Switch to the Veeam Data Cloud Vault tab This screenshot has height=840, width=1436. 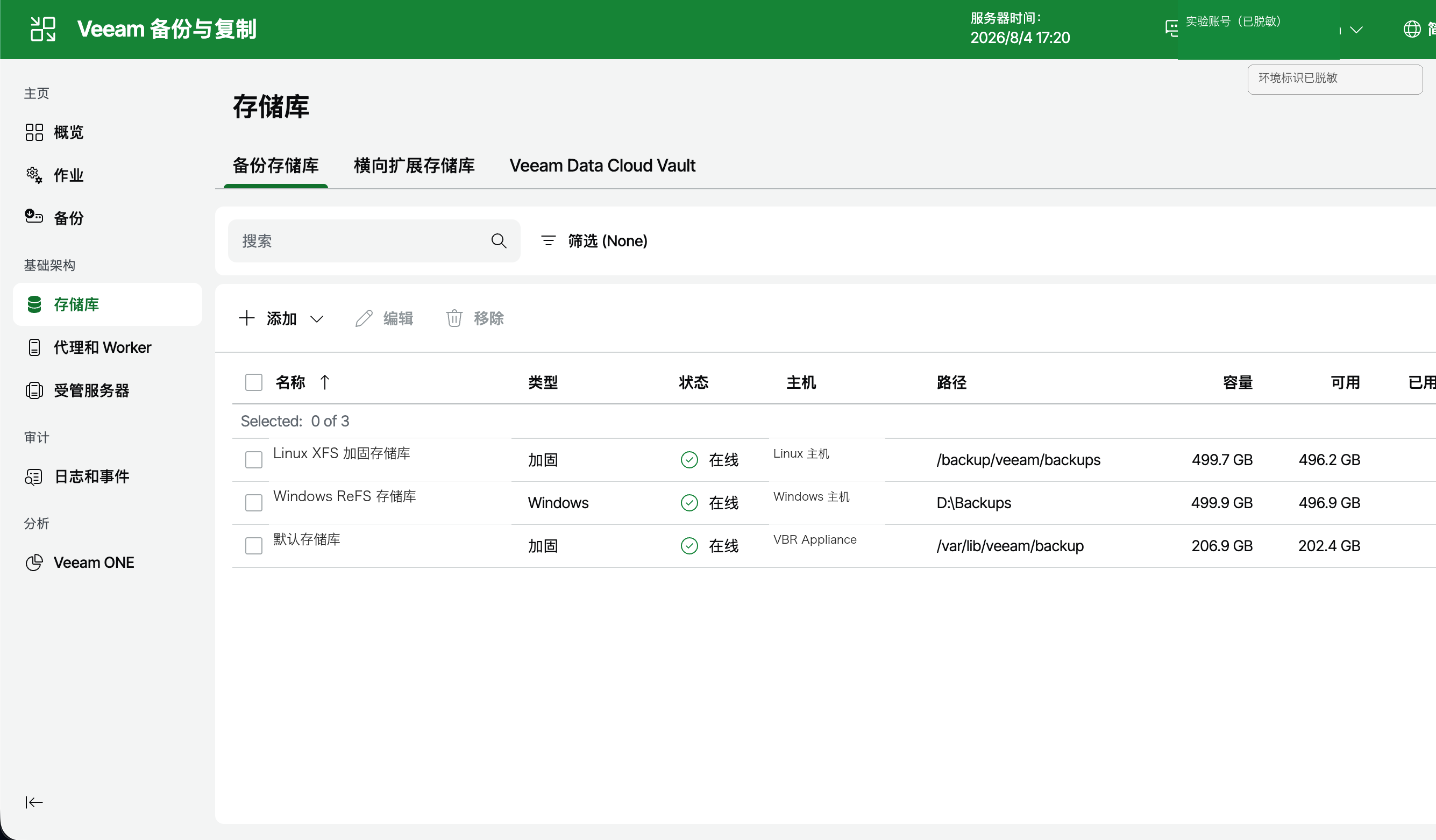pyautogui.click(x=602, y=166)
